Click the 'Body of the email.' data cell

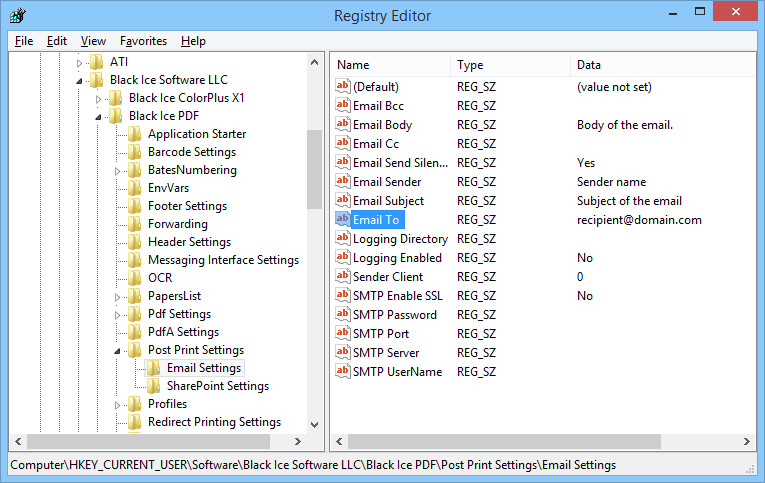(x=625, y=125)
